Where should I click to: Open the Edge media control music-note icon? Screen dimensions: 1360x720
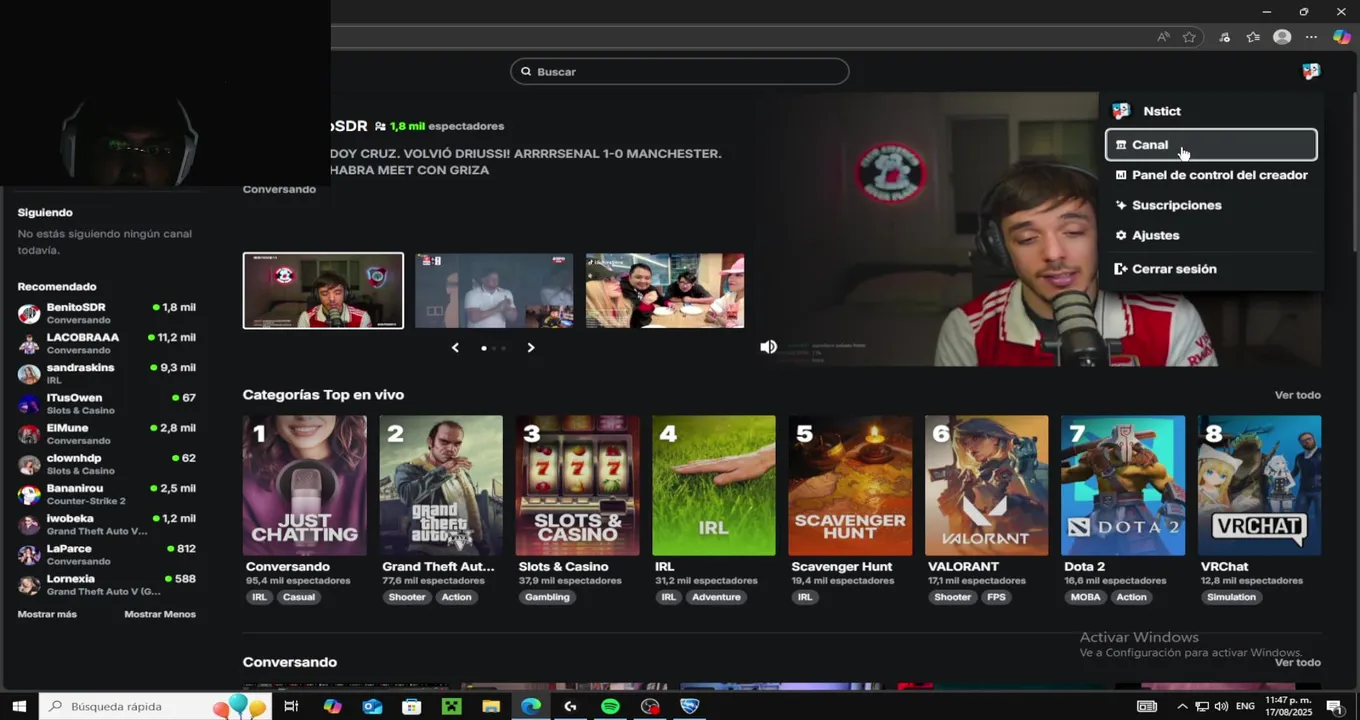coord(1224,37)
